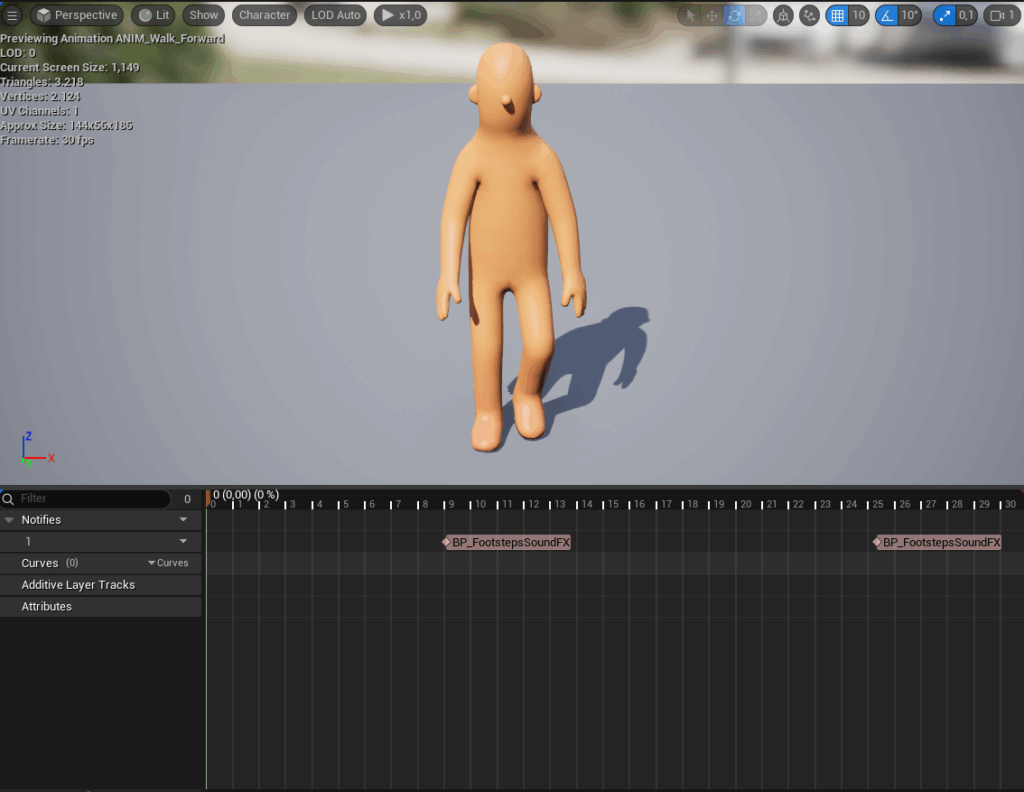1024x792 pixels.
Task: Open the Curves dropdown in timeline
Action: click(x=168, y=563)
